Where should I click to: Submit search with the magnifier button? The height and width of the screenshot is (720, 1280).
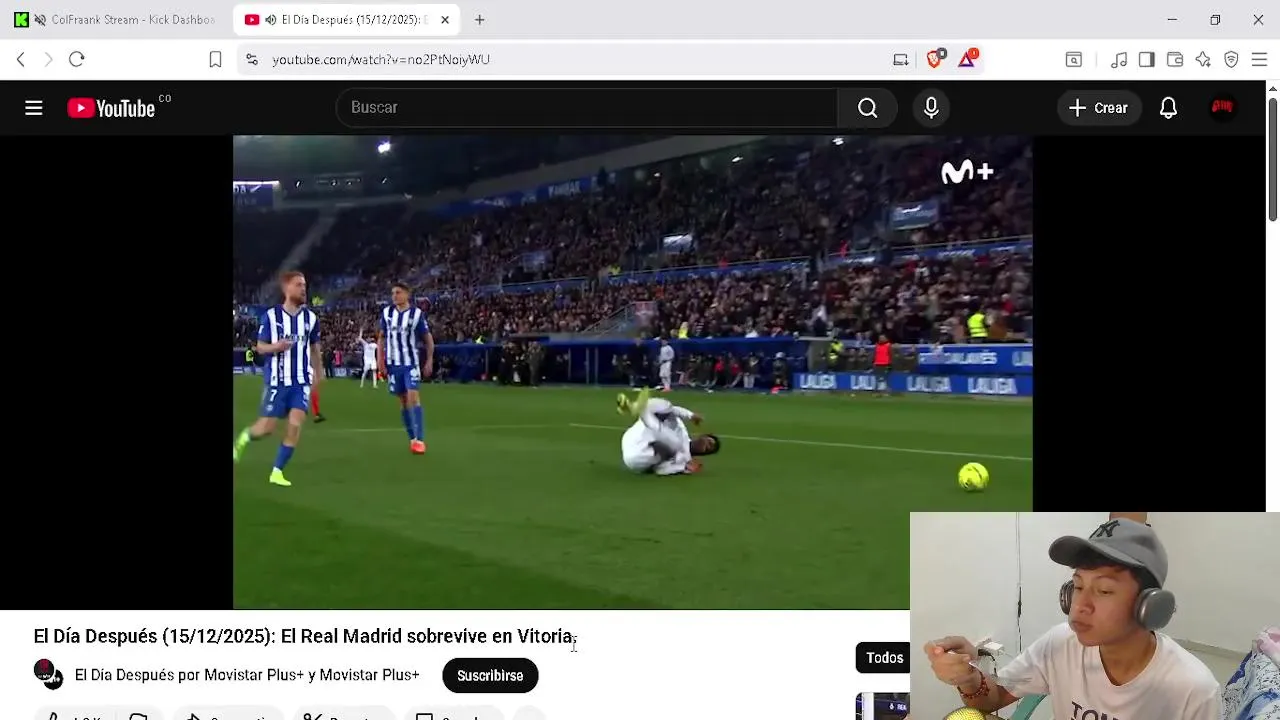click(x=867, y=107)
